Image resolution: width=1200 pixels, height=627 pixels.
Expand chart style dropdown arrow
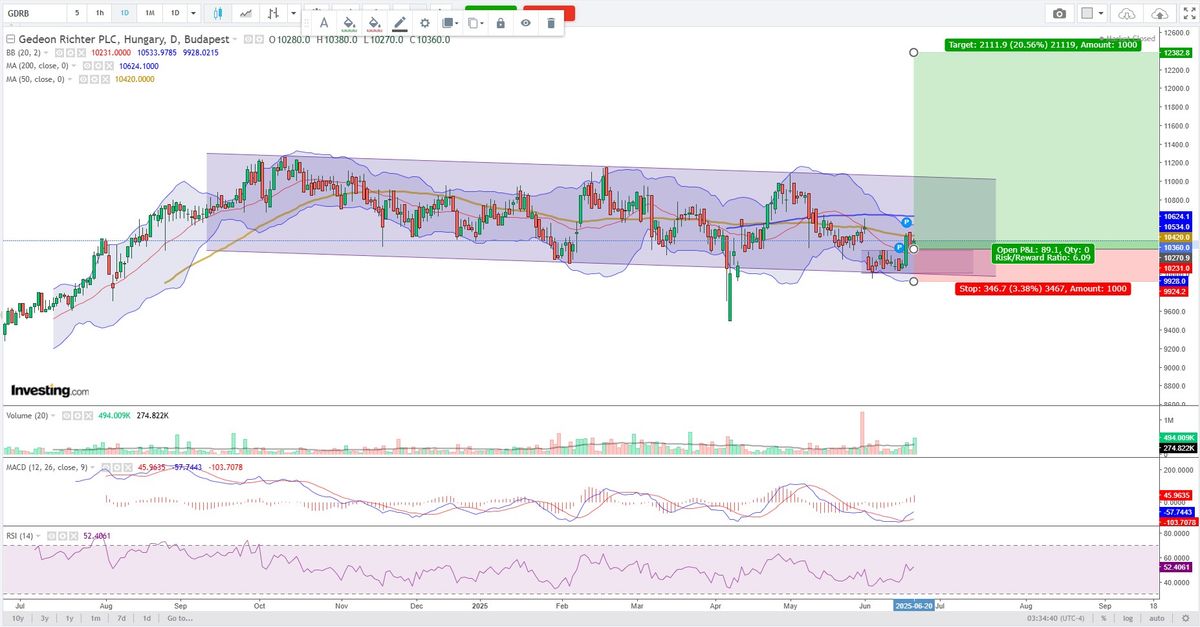tap(293, 13)
